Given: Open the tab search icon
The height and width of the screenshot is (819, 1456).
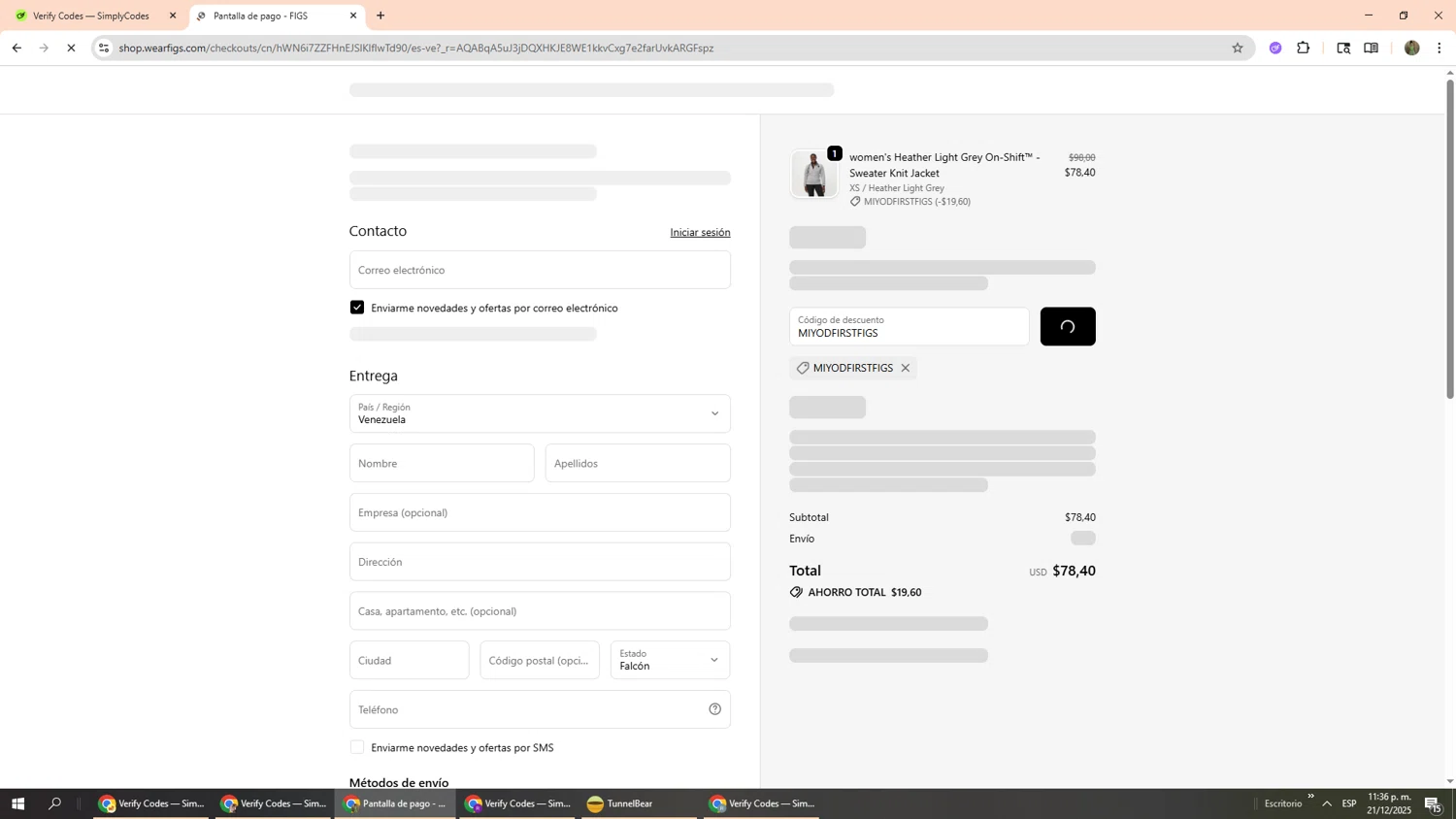Looking at the screenshot, I should coord(1343,48).
